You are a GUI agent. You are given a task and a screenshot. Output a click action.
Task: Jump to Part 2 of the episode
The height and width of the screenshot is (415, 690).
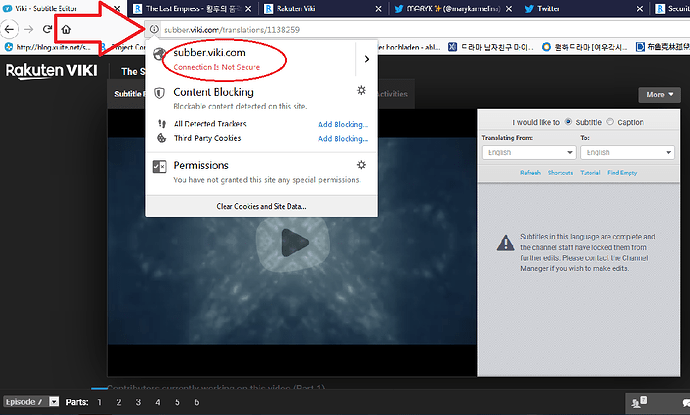point(119,402)
